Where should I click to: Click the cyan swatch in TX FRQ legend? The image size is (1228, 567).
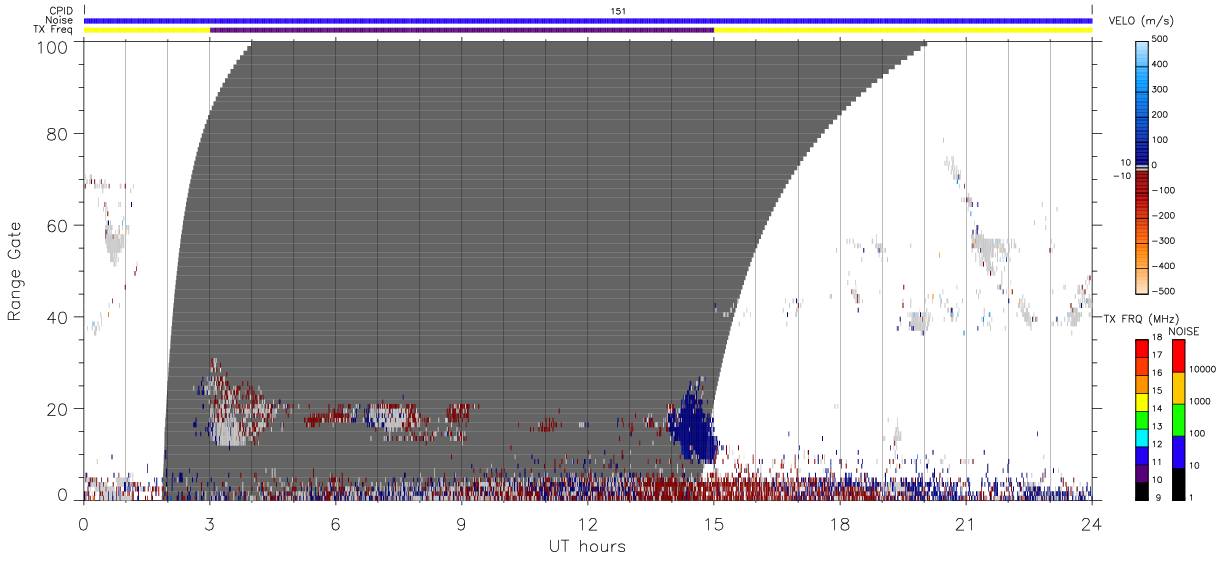point(1141,438)
